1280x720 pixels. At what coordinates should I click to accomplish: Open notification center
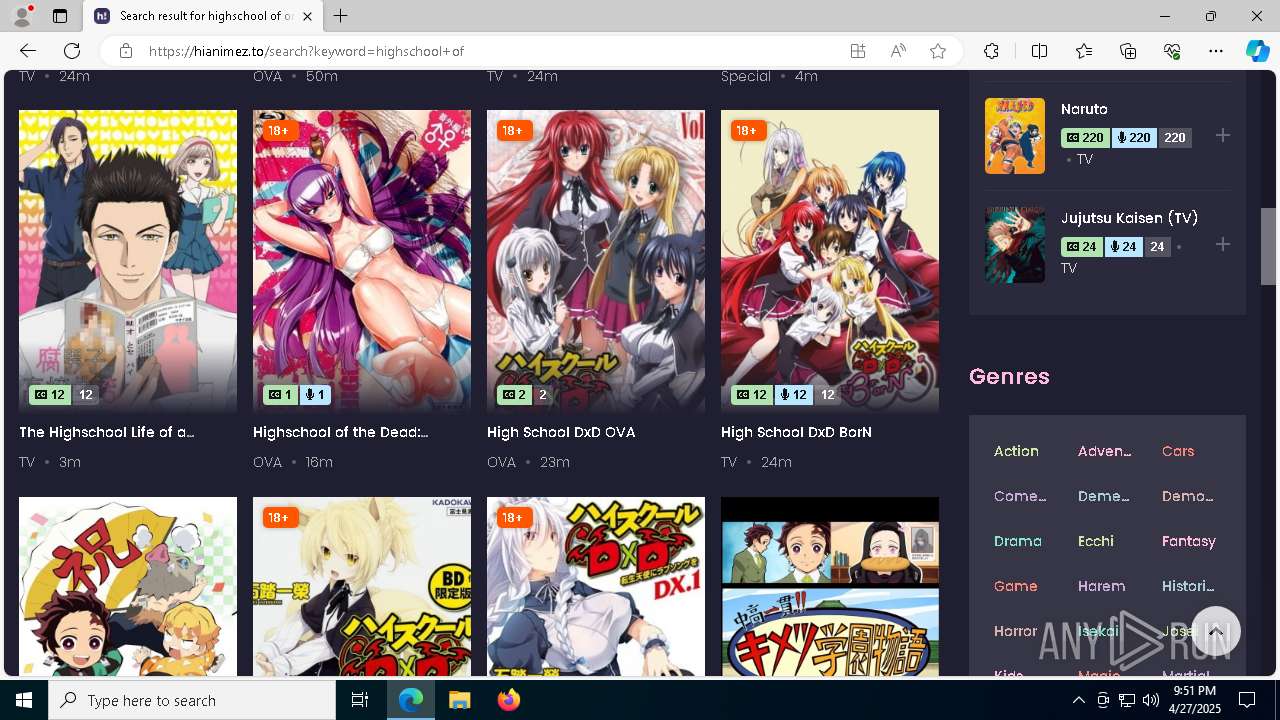click(1247, 700)
